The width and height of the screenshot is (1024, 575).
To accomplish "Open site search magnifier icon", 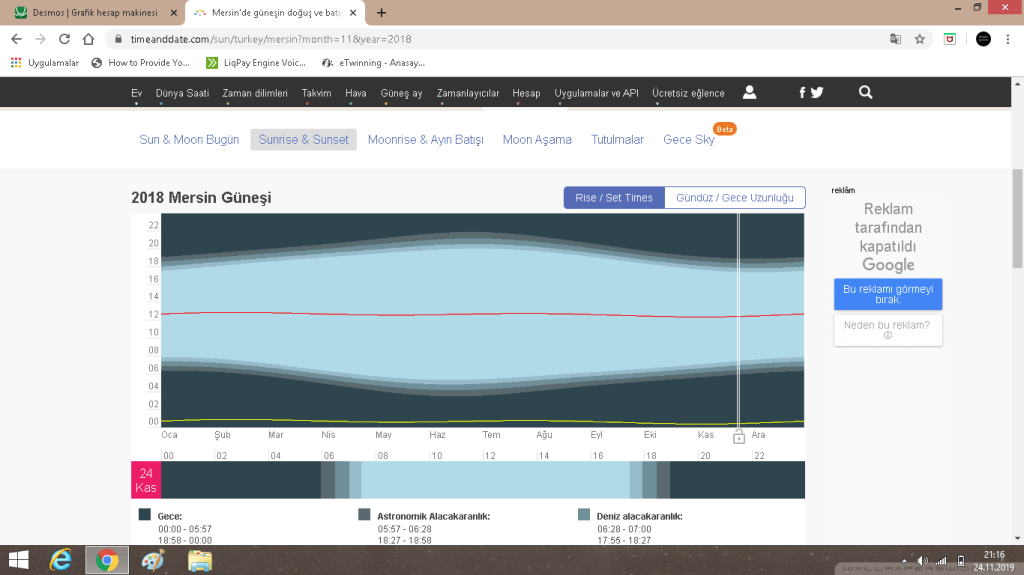I will (x=865, y=92).
